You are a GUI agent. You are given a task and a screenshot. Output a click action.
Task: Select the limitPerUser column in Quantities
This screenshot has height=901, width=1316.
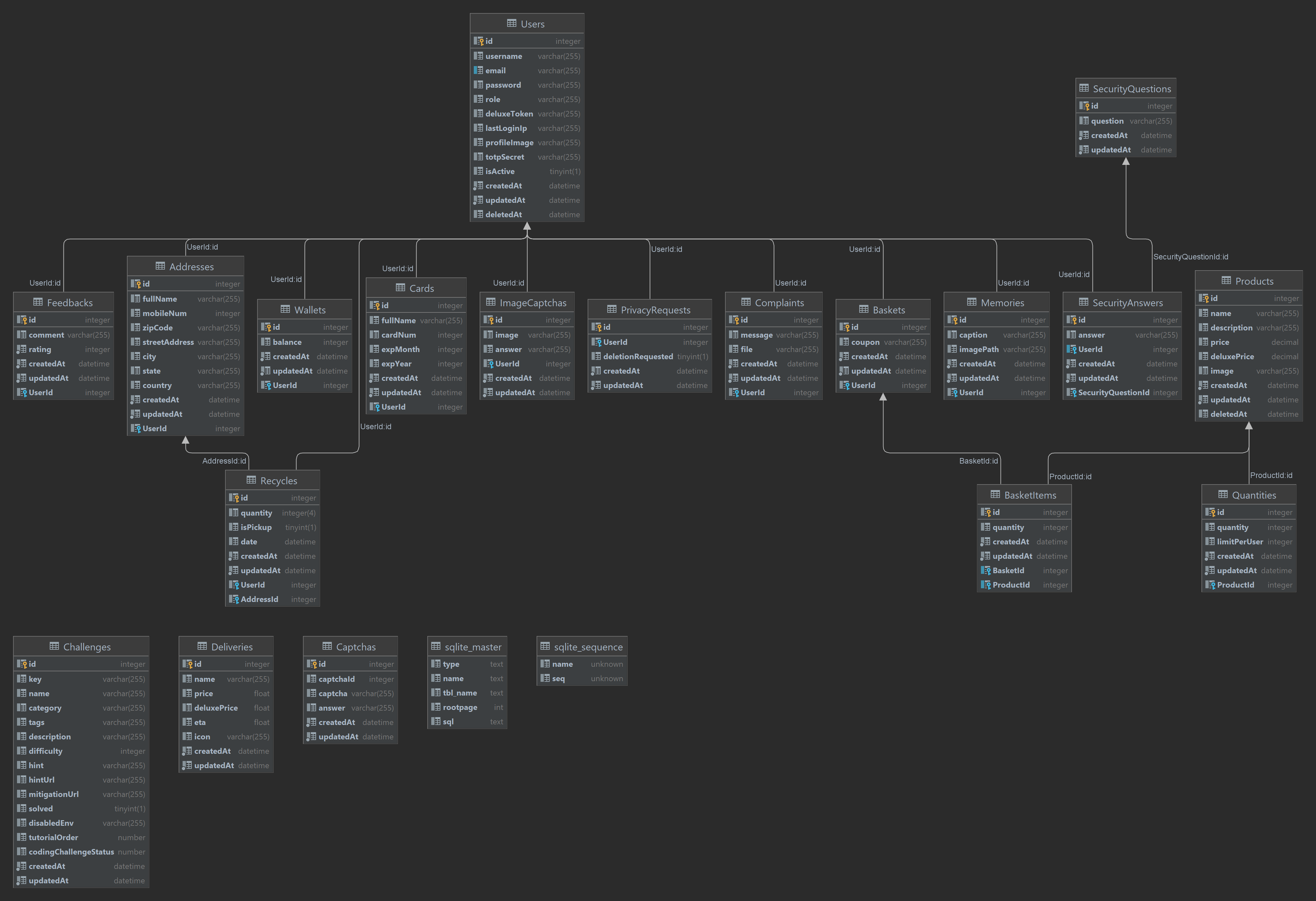[x=1249, y=541]
